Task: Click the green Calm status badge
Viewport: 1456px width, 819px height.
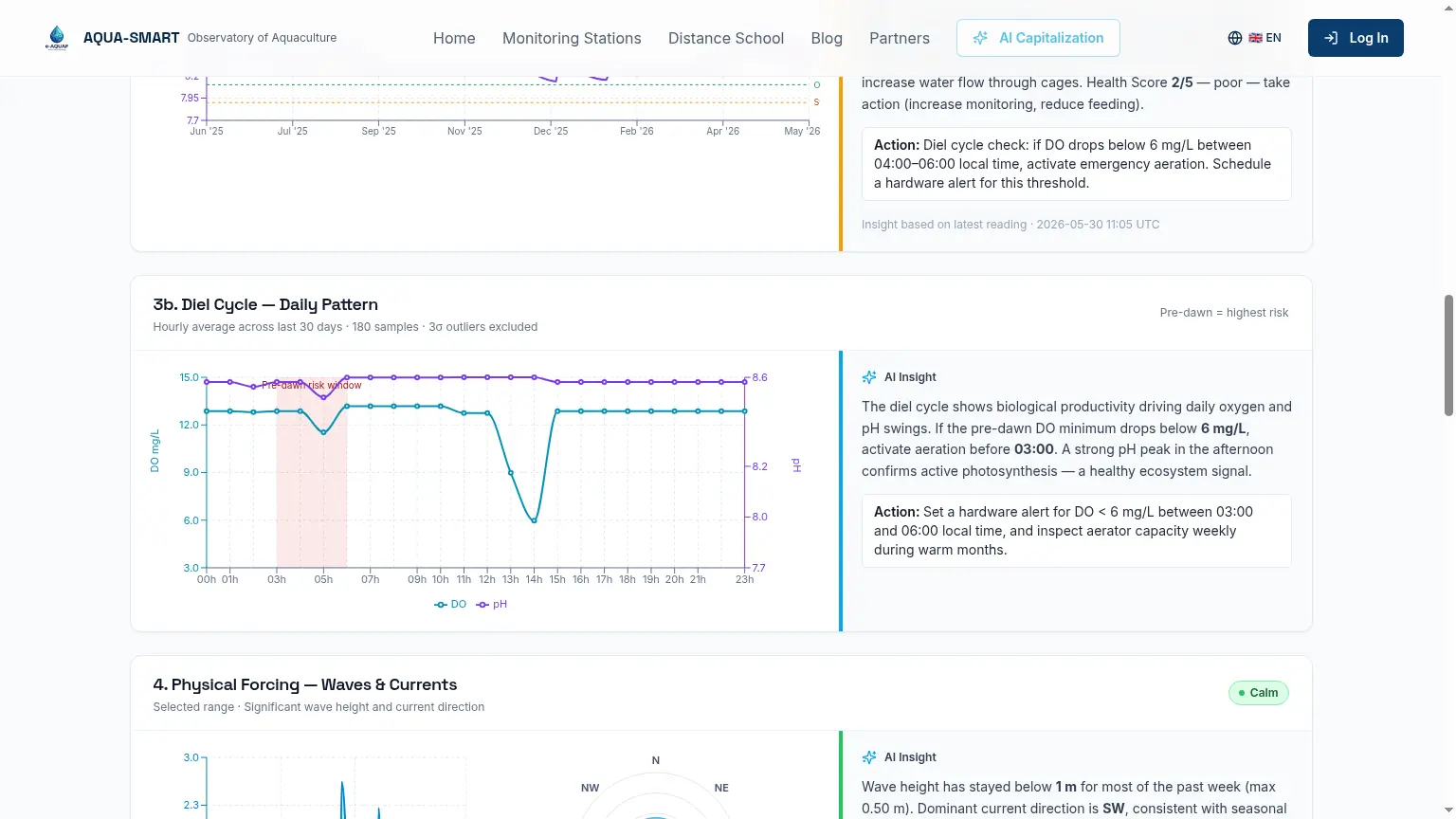Action: point(1259,693)
